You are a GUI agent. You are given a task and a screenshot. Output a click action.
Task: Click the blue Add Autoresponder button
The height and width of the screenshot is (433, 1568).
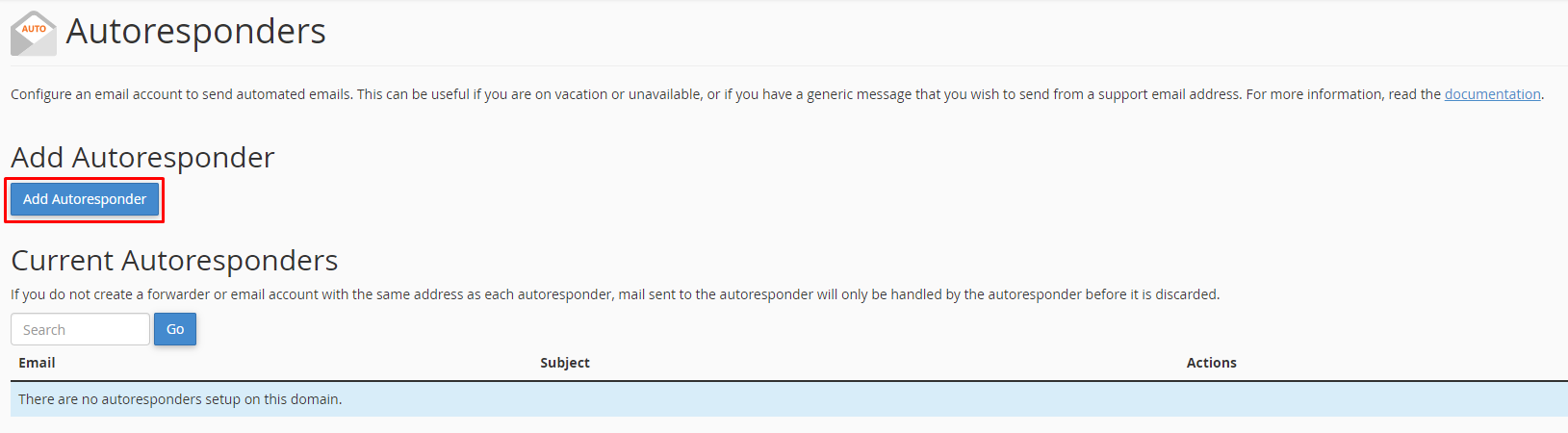point(85,199)
